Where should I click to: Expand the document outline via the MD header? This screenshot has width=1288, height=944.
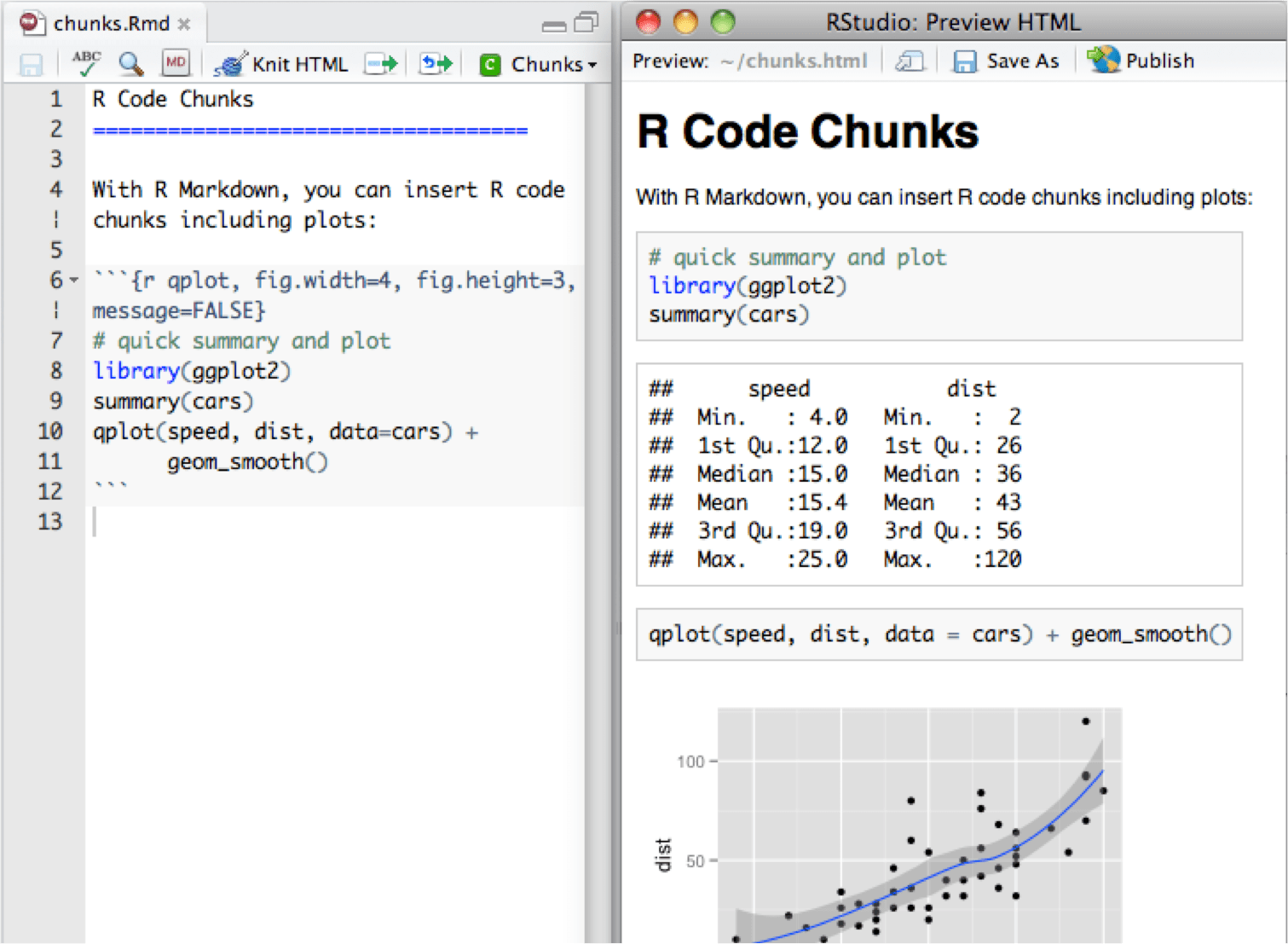pyautogui.click(x=175, y=63)
